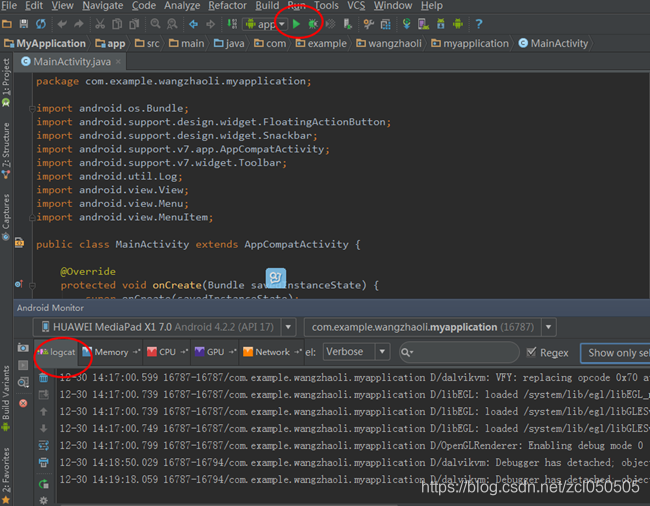Click the Make Project icon
The height and width of the screenshot is (506, 650).
[x=232, y=24]
